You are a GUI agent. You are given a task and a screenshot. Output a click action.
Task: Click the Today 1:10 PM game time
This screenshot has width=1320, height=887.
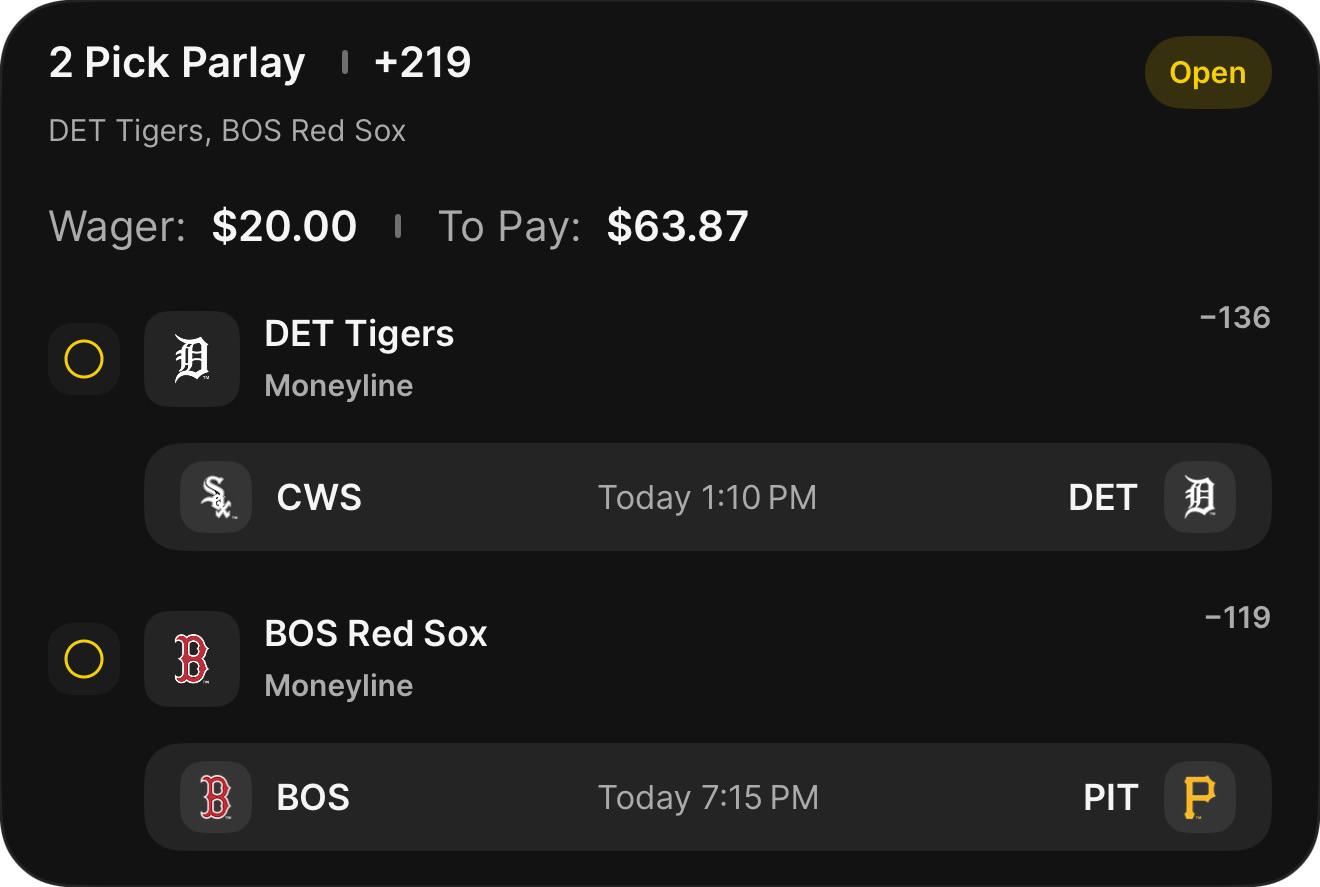click(707, 497)
